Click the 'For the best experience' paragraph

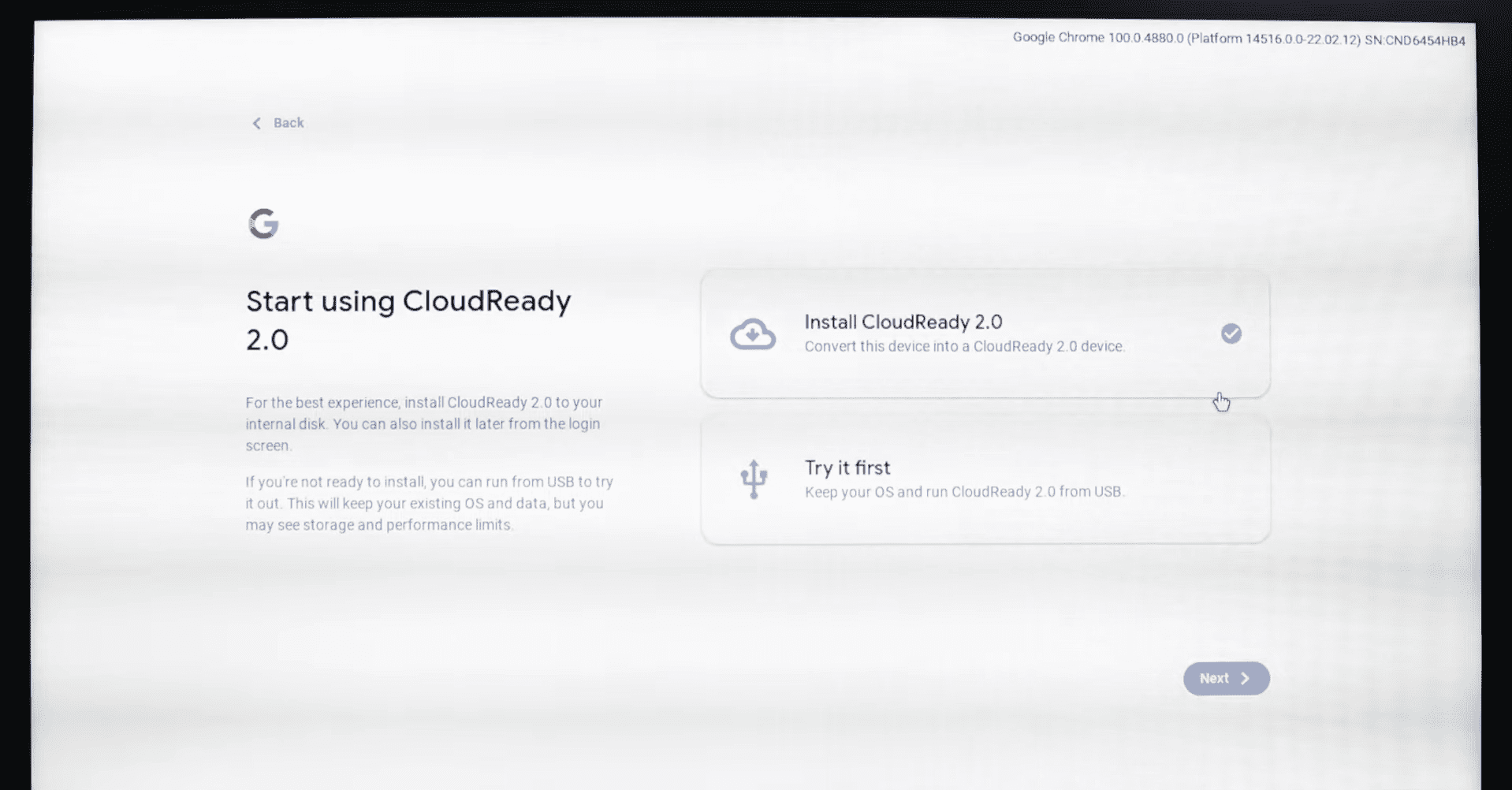click(x=424, y=423)
